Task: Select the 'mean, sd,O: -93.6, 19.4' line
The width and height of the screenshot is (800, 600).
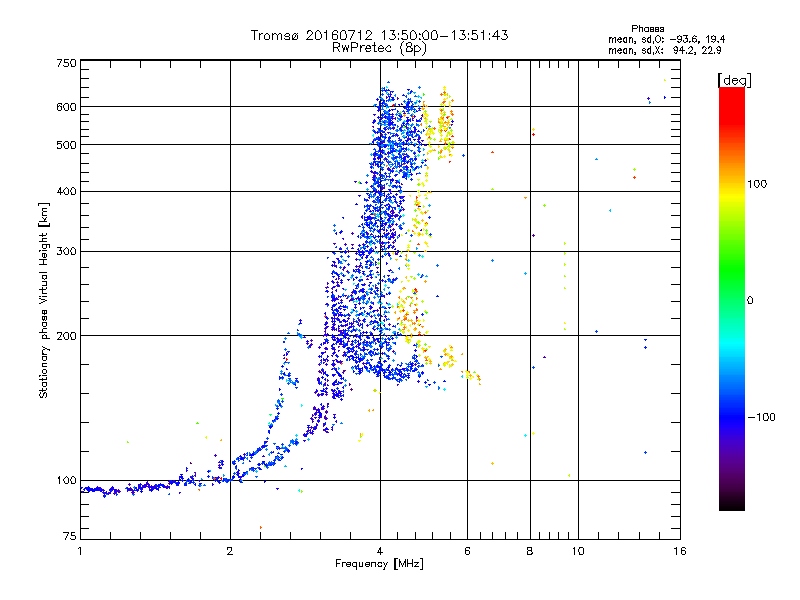Action: 666,40
